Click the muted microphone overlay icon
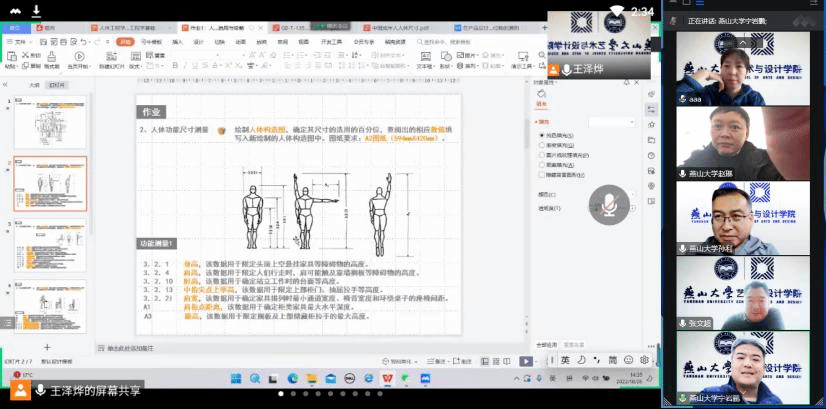 coord(606,203)
